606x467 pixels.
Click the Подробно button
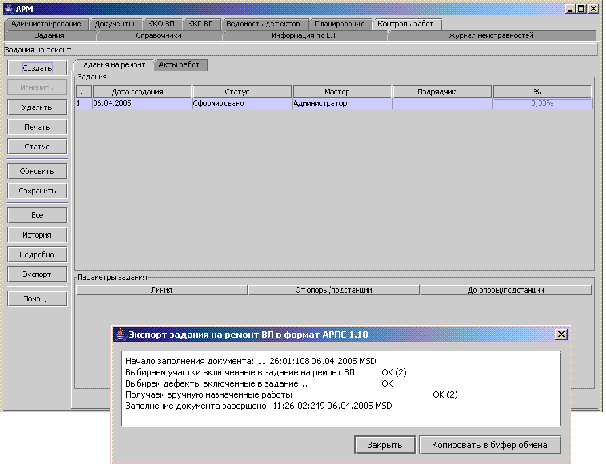pyautogui.click(x=37, y=254)
